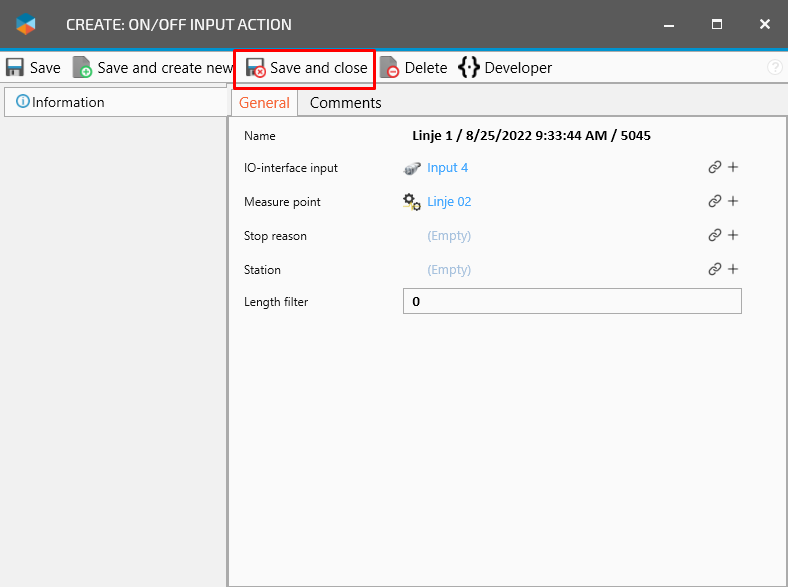The width and height of the screenshot is (788, 587).
Task: Open the Information panel tab
Action: point(60,102)
